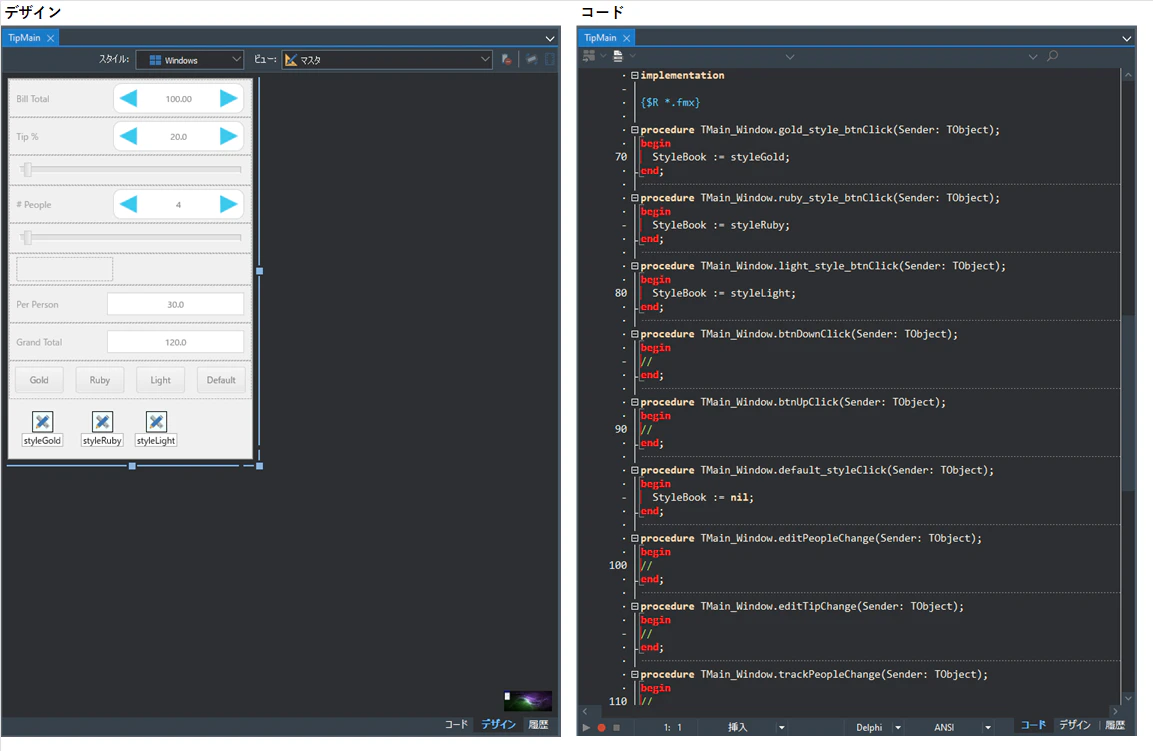Click the right arrow beside Tip %

pos(229,136)
